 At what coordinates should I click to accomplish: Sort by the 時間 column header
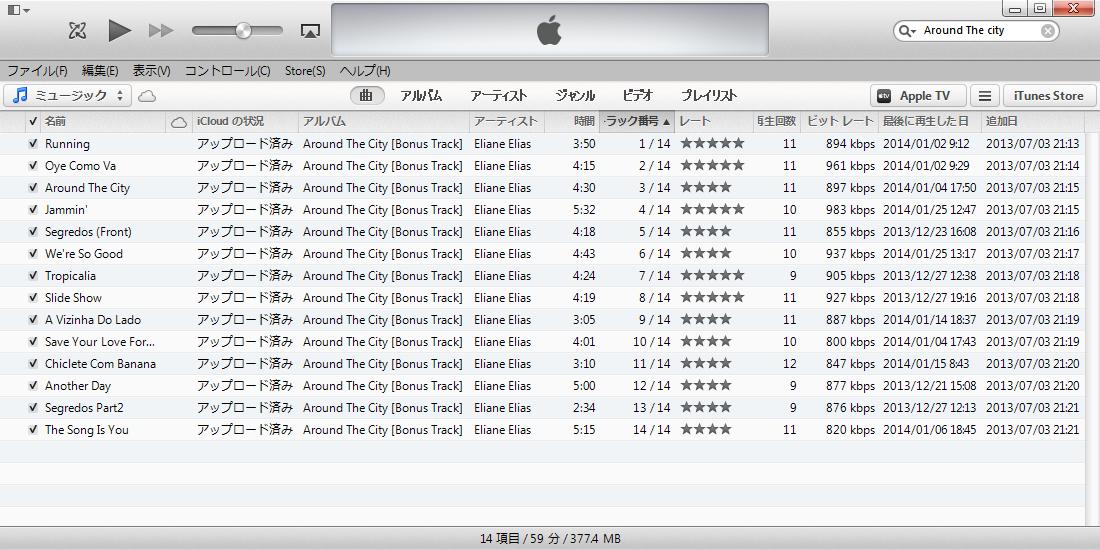pos(572,121)
